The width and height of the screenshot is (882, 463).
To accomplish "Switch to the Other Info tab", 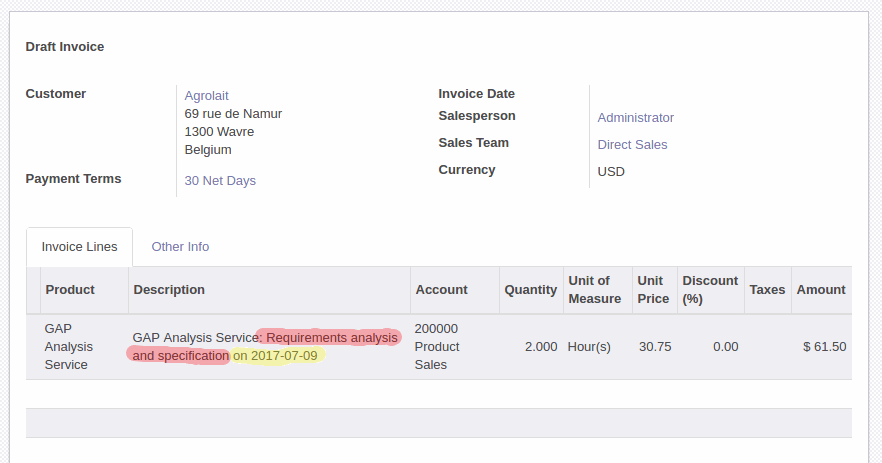I will 180,246.
